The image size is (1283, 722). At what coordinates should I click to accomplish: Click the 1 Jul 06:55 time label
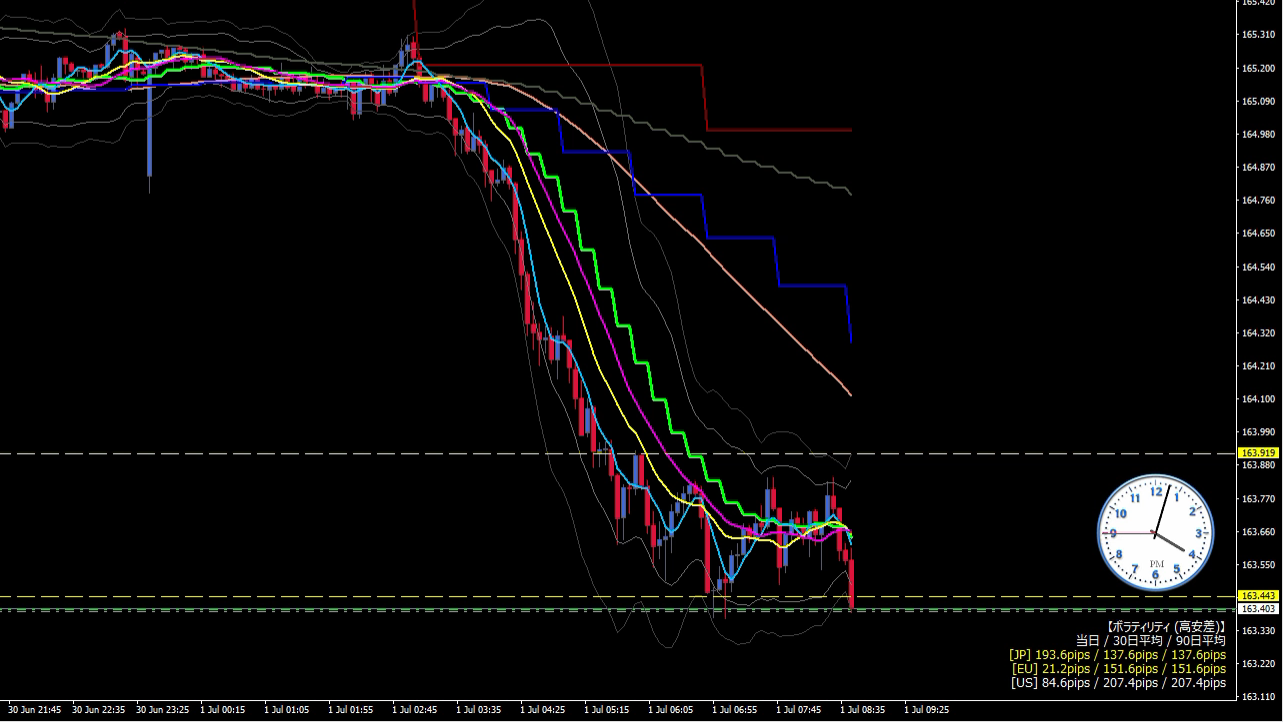[x=735, y=709]
